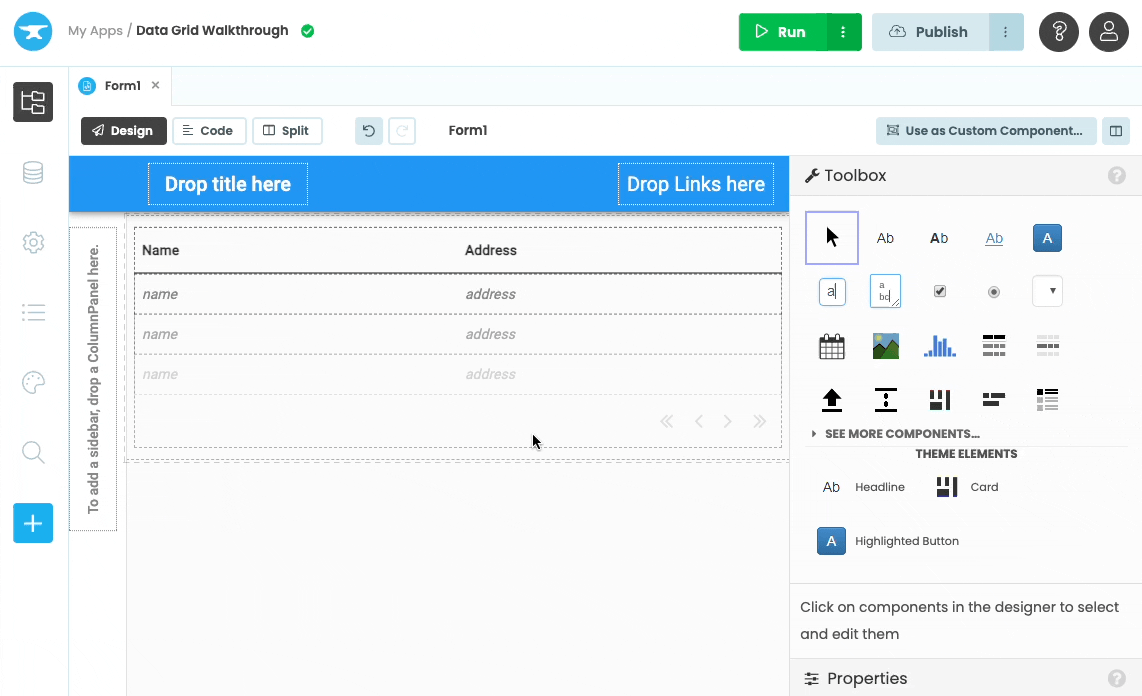Click the blue plus add button

pos(33,523)
